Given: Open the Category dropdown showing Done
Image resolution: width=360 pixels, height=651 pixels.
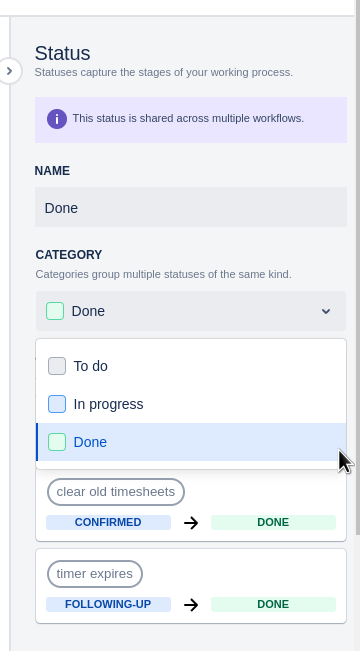Looking at the screenshot, I should tap(191, 311).
